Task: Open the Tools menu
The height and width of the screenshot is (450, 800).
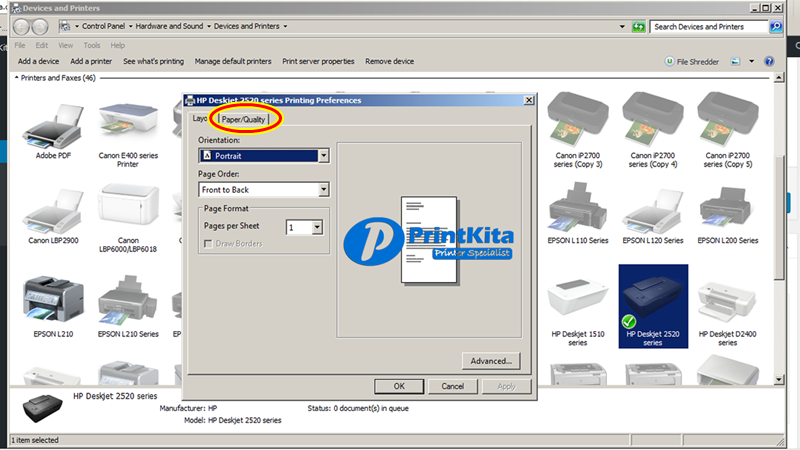Action: [92, 45]
